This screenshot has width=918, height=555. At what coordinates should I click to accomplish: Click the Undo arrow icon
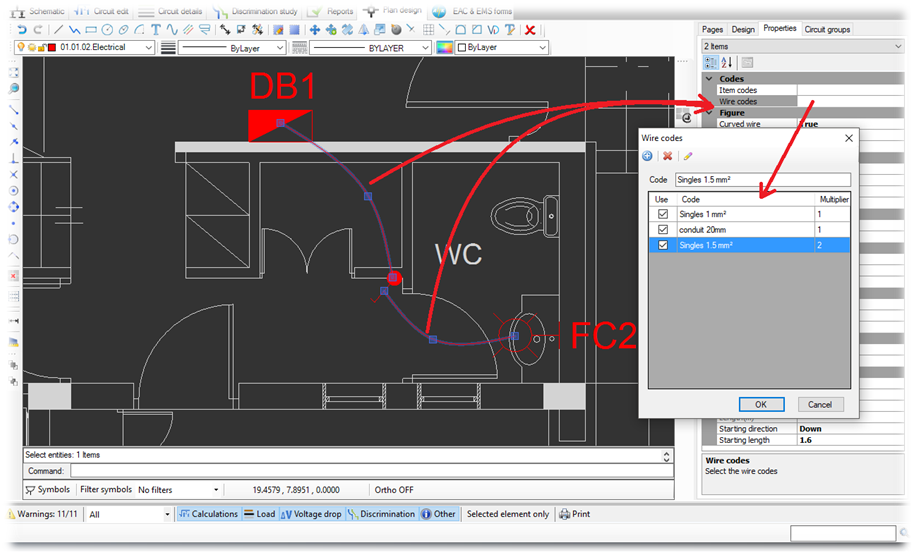pos(22,29)
